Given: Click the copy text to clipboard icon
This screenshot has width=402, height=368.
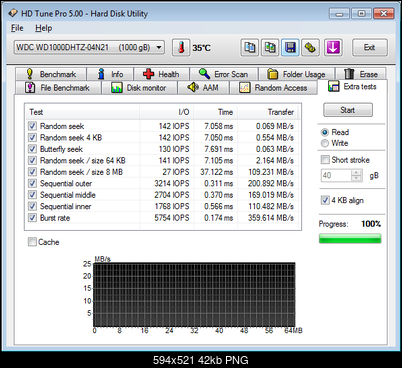Looking at the screenshot, I should pyautogui.click(x=250, y=48).
